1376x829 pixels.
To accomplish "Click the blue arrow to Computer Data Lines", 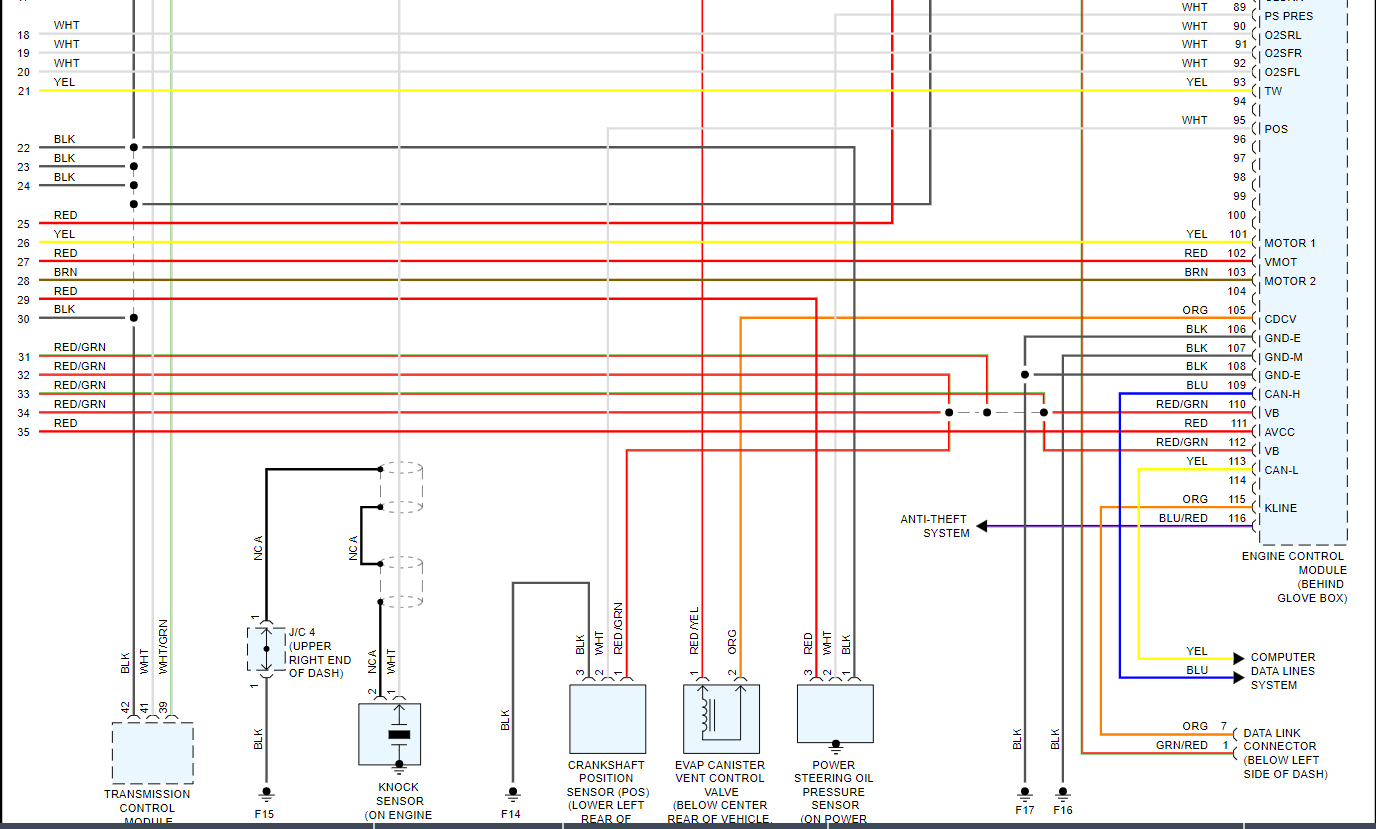I will pos(1239,678).
